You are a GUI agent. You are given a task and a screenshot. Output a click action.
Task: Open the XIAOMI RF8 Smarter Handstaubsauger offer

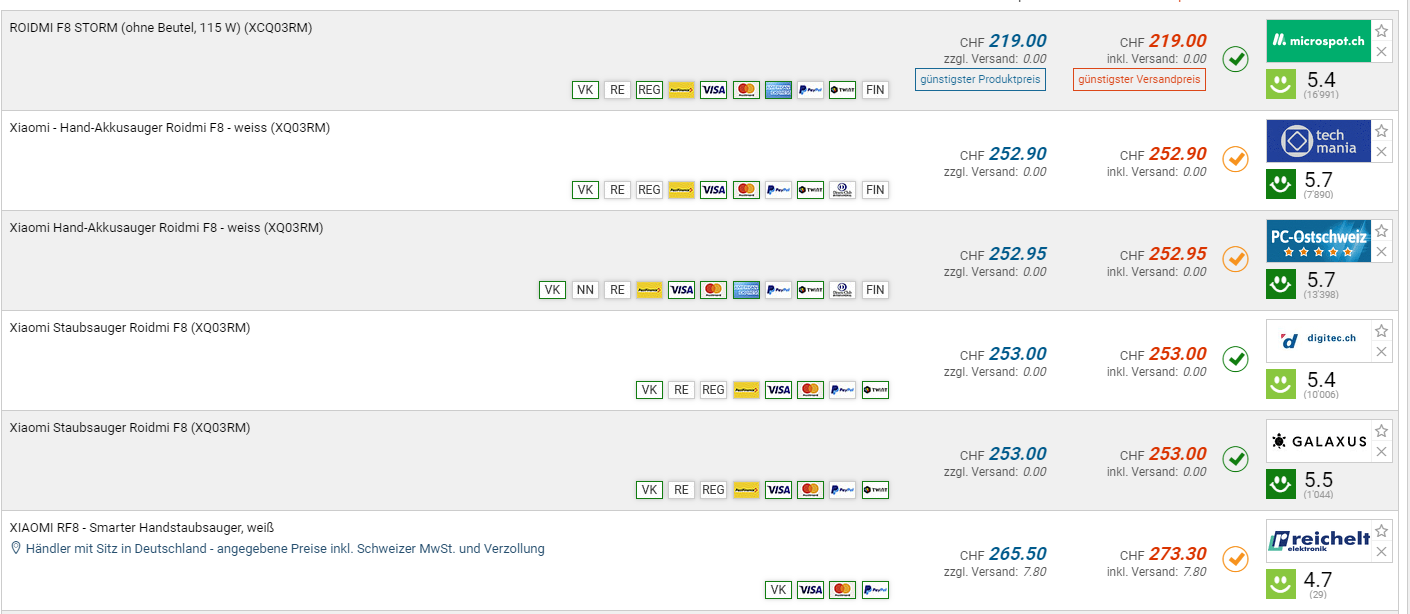(141, 528)
